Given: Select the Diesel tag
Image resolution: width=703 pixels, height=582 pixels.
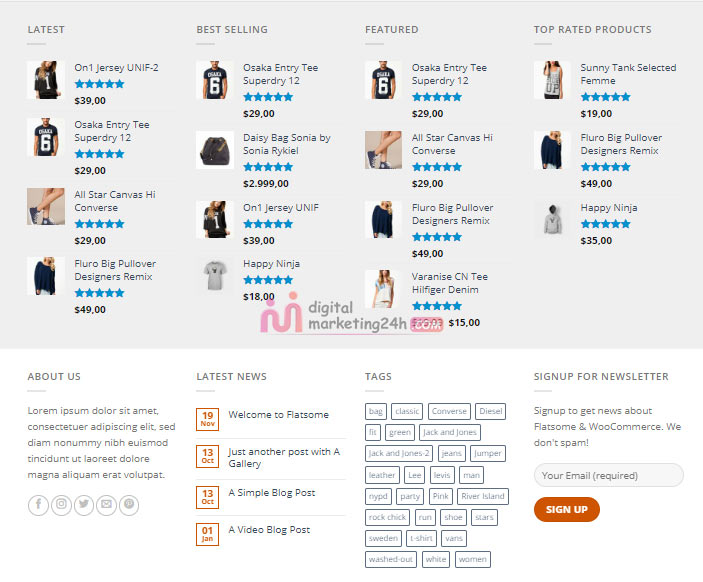Looking at the screenshot, I should point(490,411).
